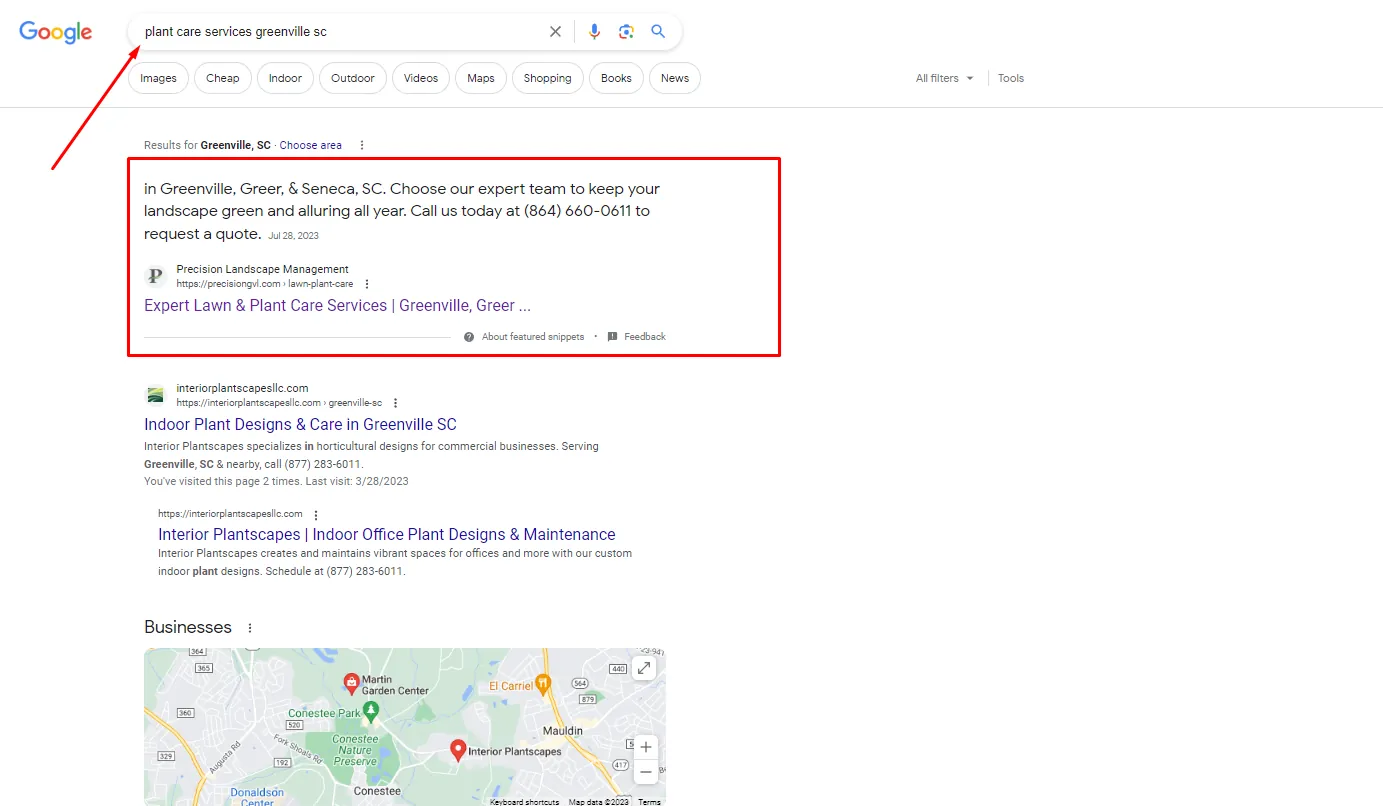Switch to Videos results tab

click(x=421, y=78)
